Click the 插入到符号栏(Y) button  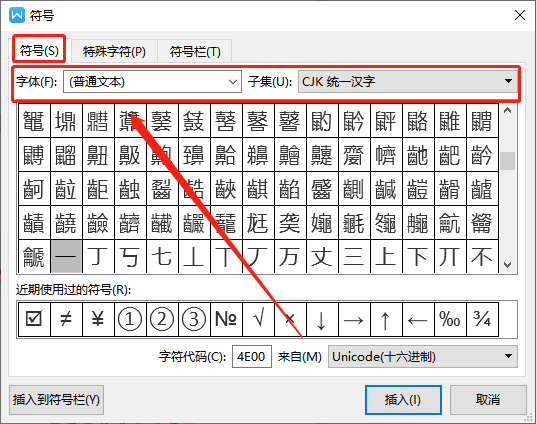click(57, 400)
